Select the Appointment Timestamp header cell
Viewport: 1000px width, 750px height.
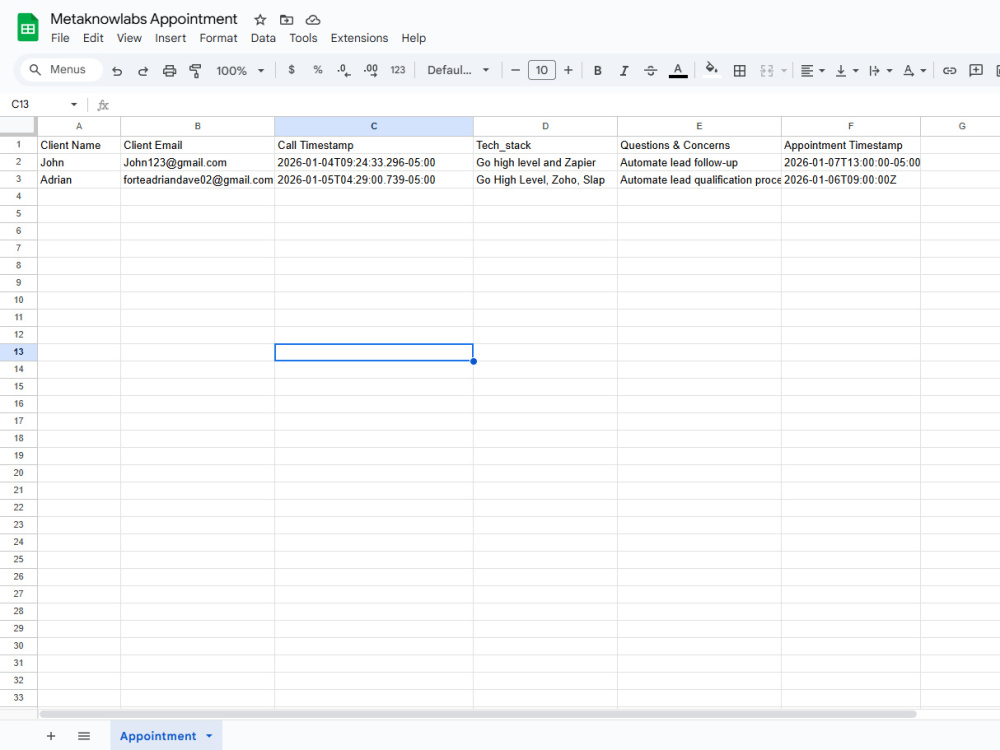851,145
